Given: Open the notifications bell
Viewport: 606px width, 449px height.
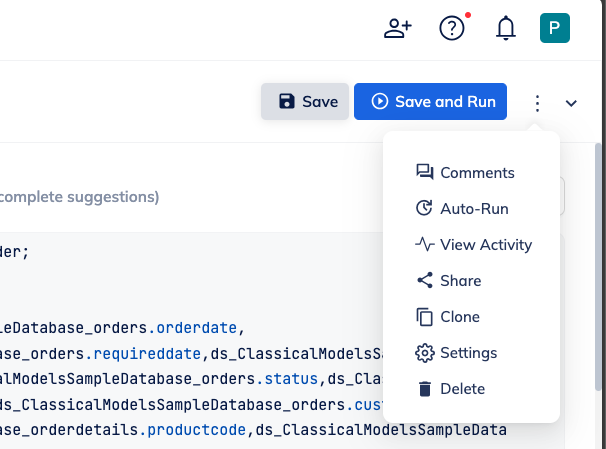Looking at the screenshot, I should 506,28.
